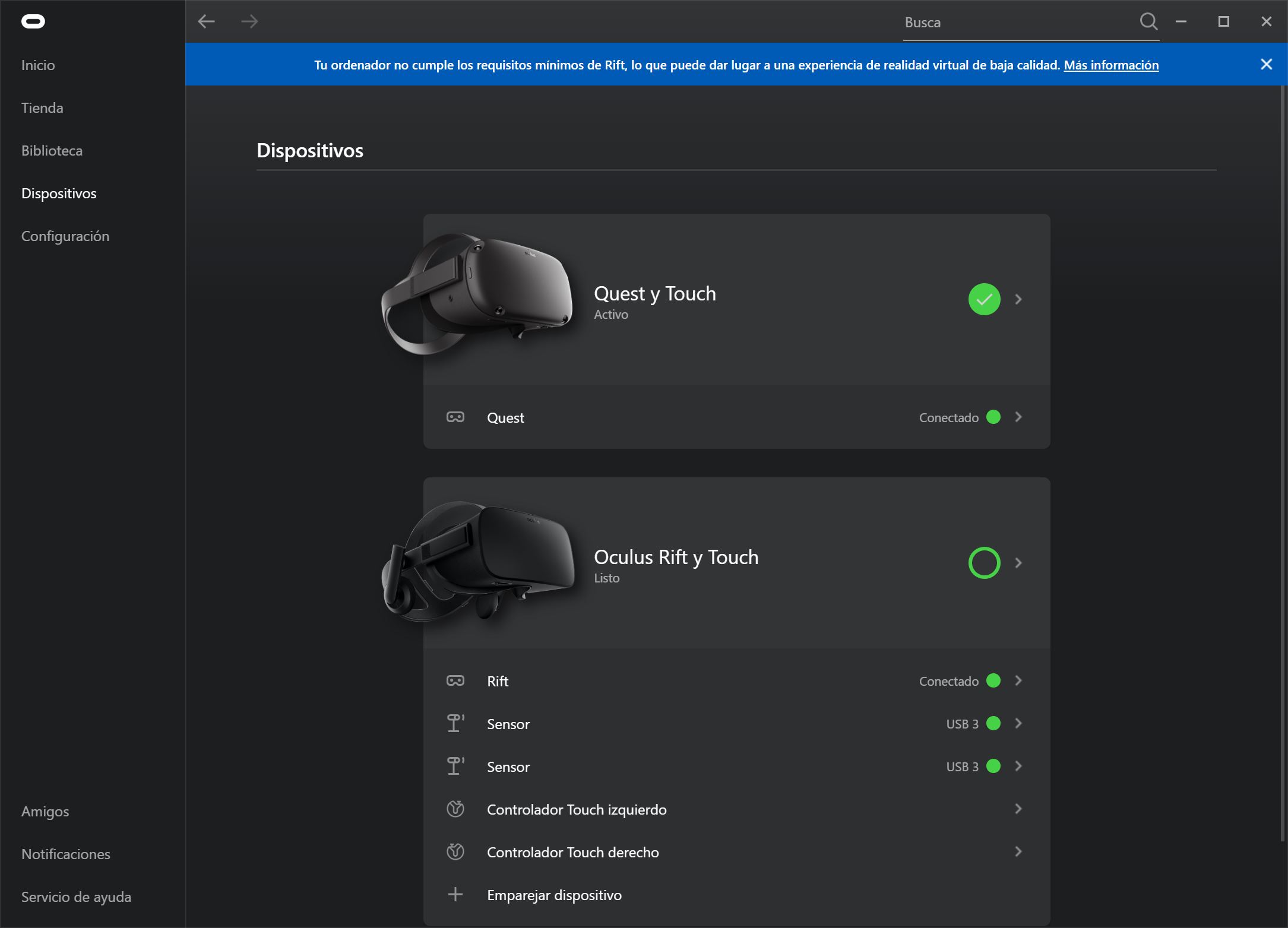1288x928 pixels.
Task: Click the headset icon next to Quest
Action: click(455, 417)
